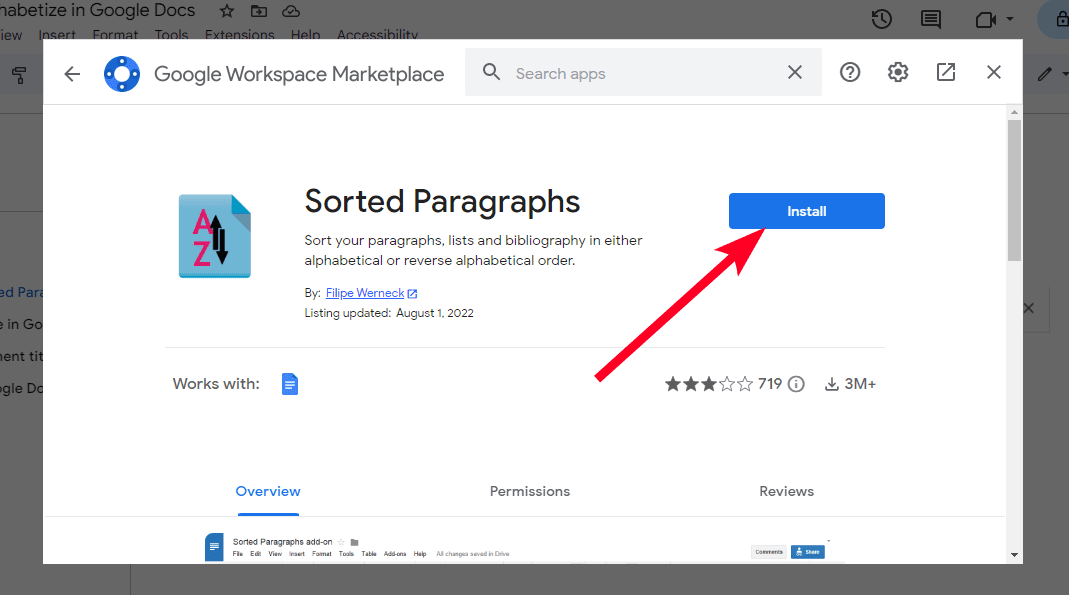Star the document to favorite it
This screenshot has height=595, width=1069.
(x=226, y=11)
